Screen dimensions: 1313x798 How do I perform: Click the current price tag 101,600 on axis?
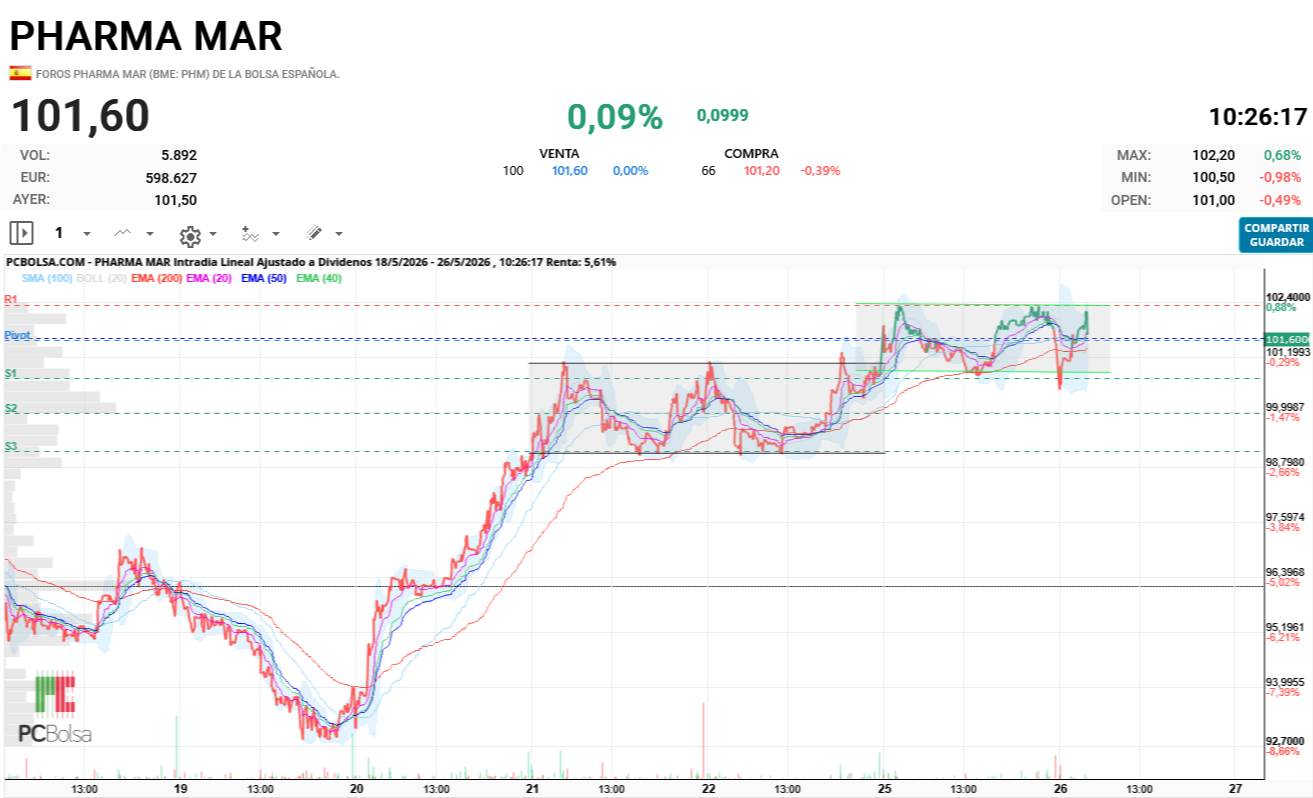pyautogui.click(x=1287, y=339)
